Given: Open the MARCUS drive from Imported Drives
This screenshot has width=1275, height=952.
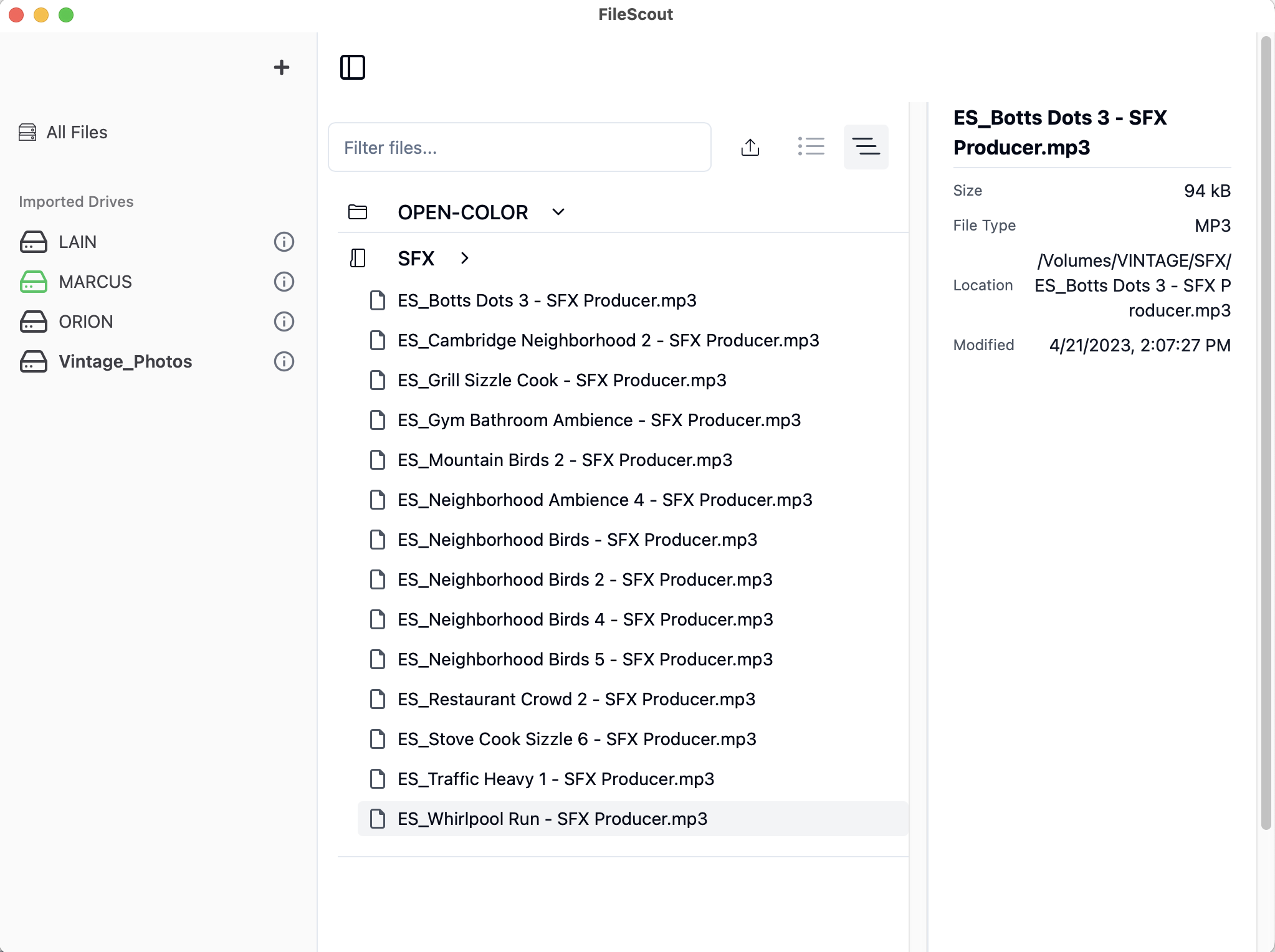Looking at the screenshot, I should click(x=94, y=282).
